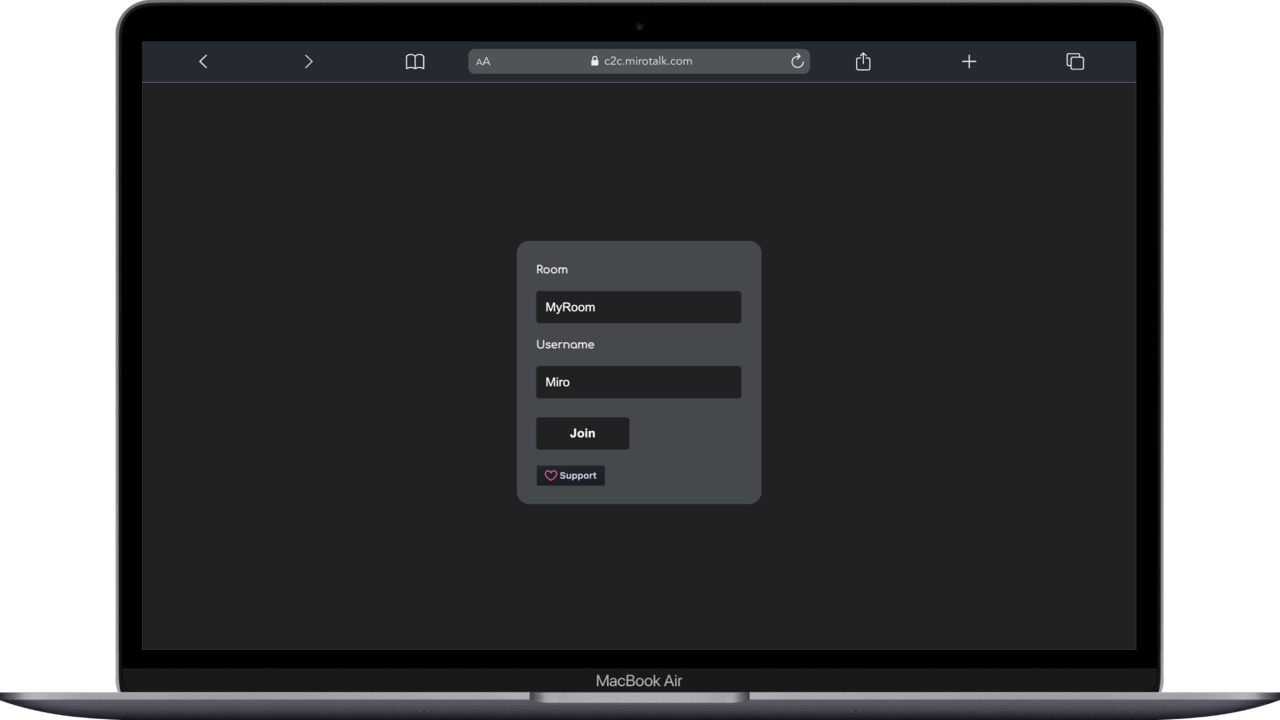Click the Room field label
The image size is (1280, 720).
tap(551, 269)
